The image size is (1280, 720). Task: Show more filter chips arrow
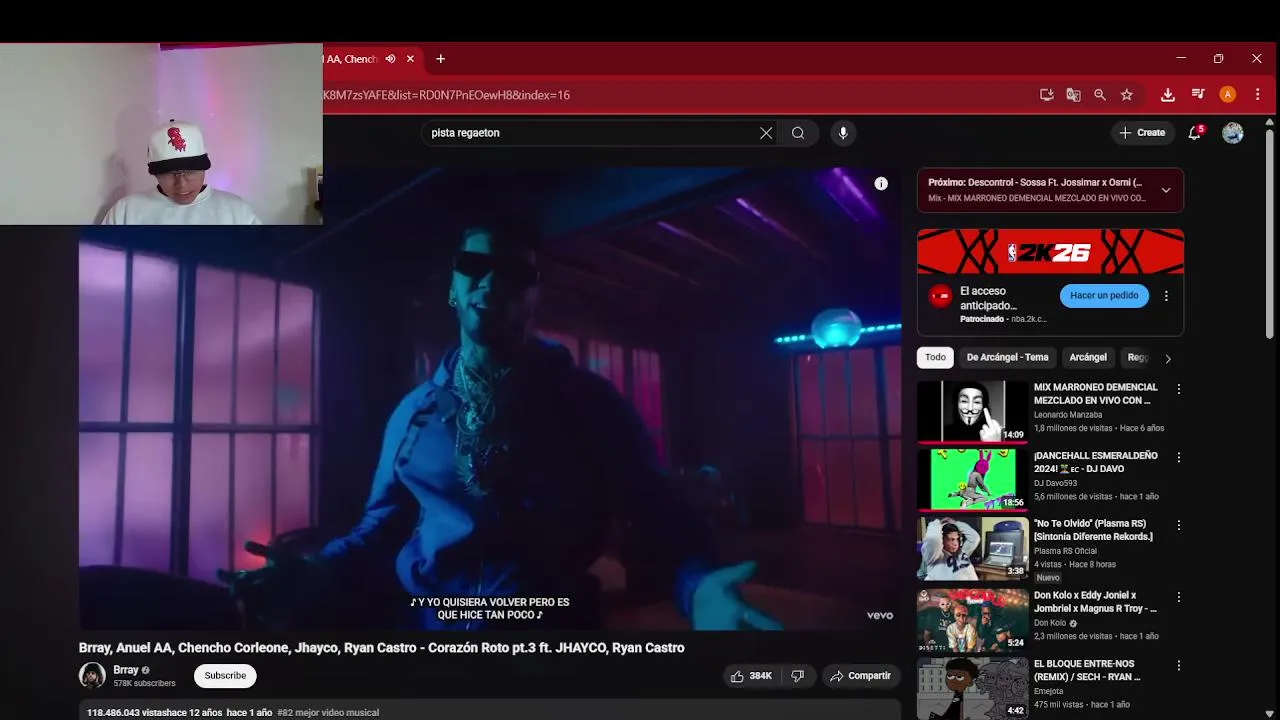coord(1167,358)
